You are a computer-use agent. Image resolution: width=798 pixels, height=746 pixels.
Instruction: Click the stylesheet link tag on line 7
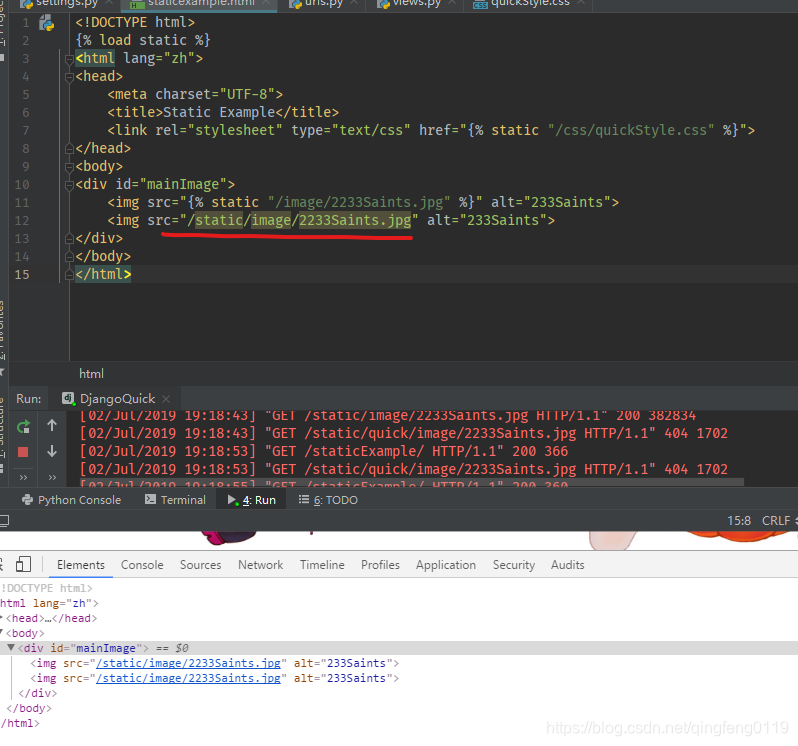[x=431, y=131]
